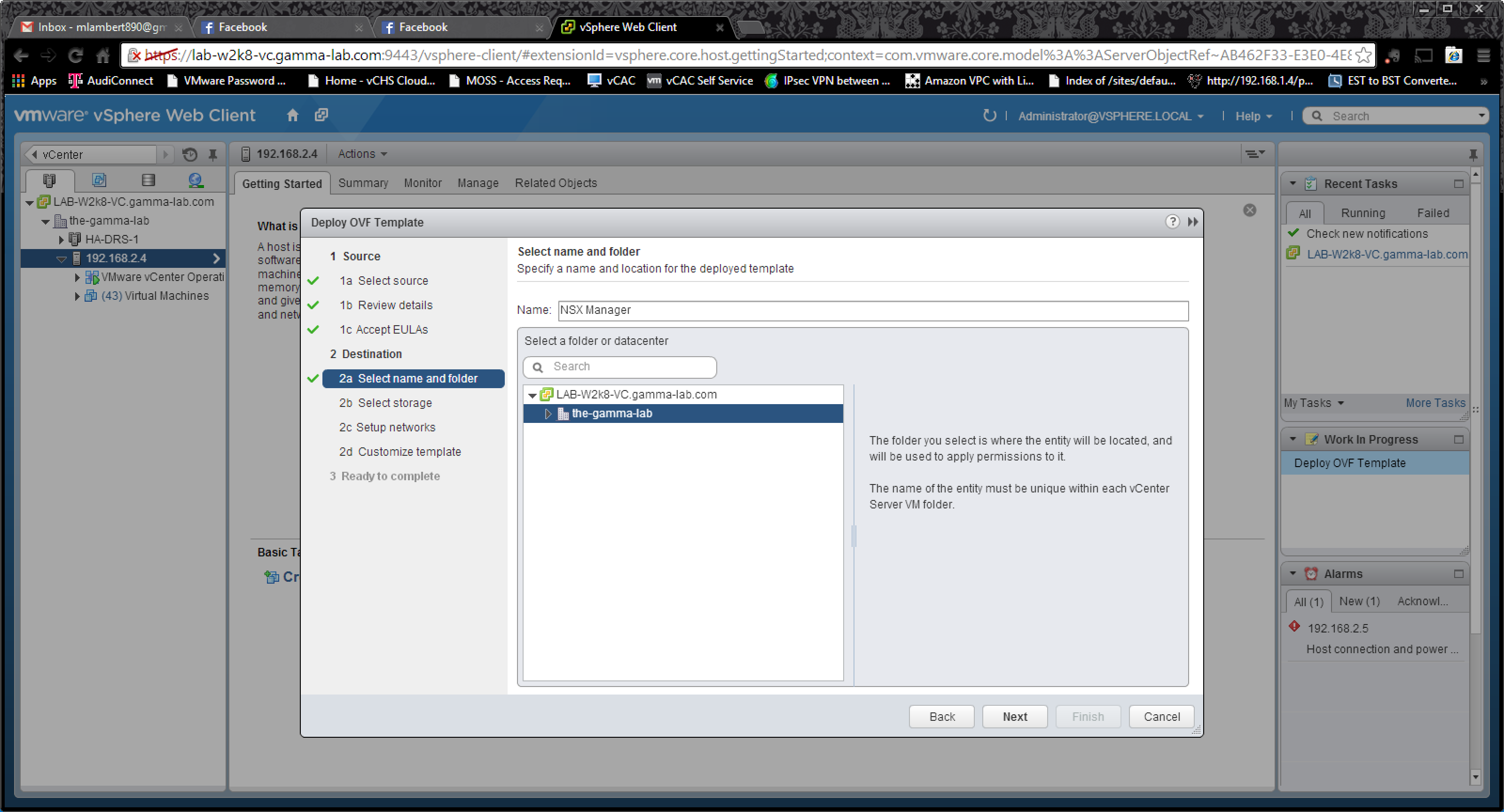Switch to VMs and Templates icon
The image size is (1504, 812).
(x=99, y=180)
